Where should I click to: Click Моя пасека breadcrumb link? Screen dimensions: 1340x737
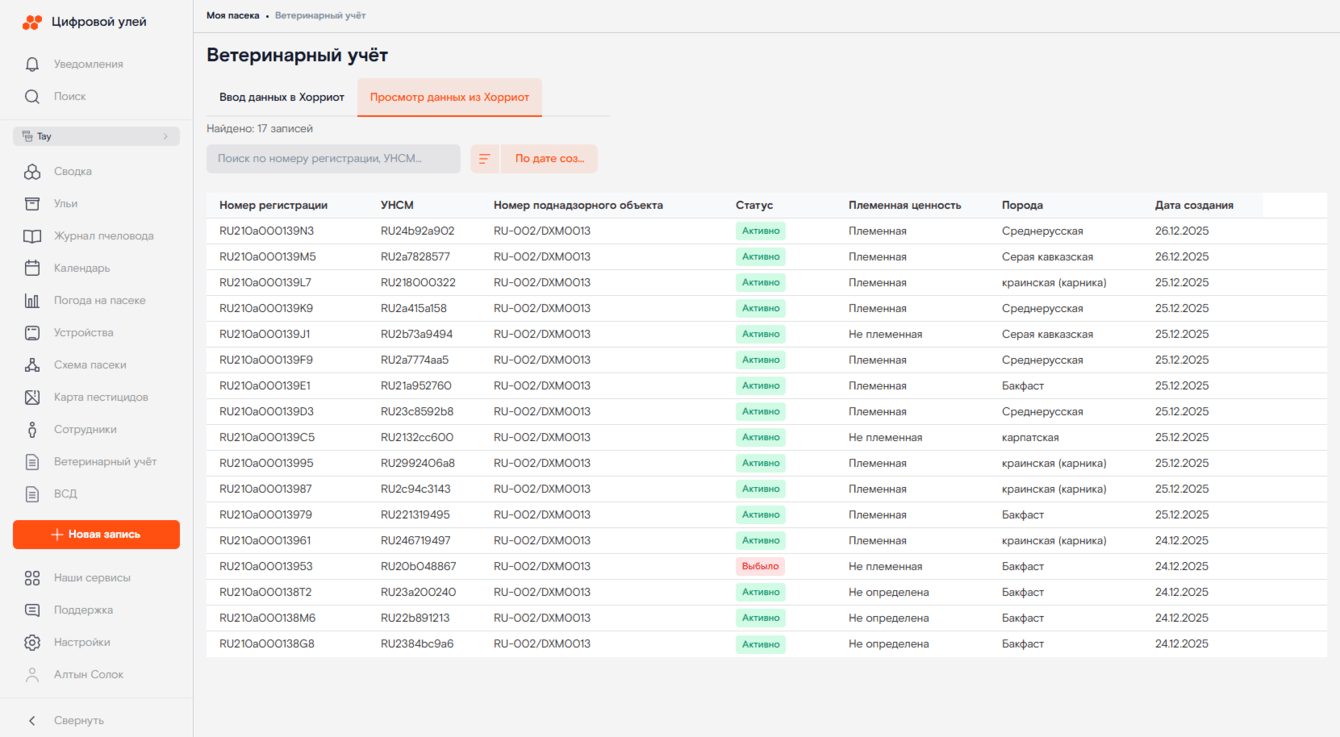click(x=232, y=16)
